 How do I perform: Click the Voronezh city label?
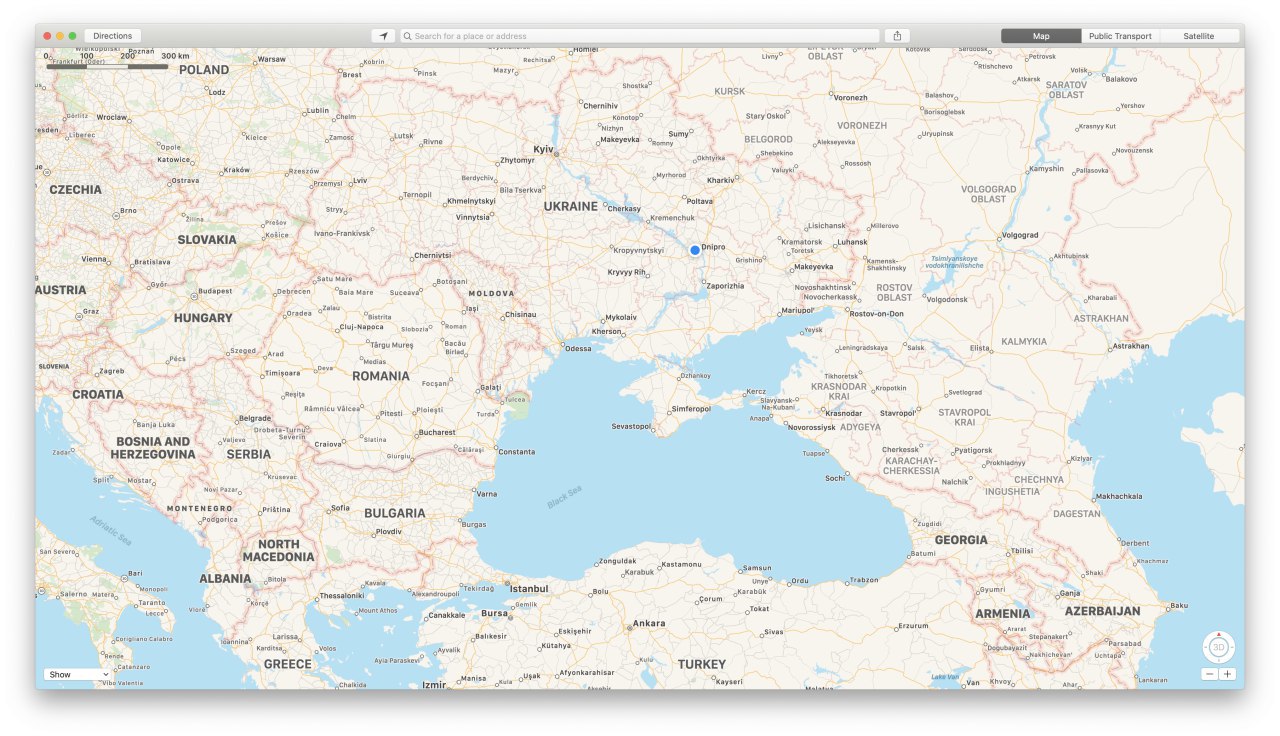coord(851,97)
